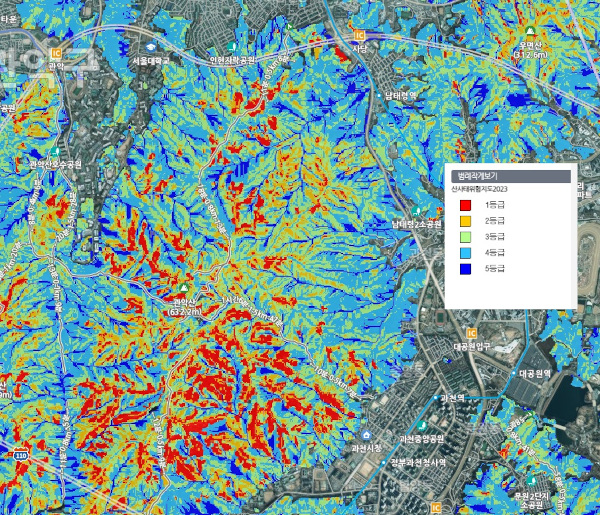Click the 사당 IC interchange marker

[x=359, y=36]
